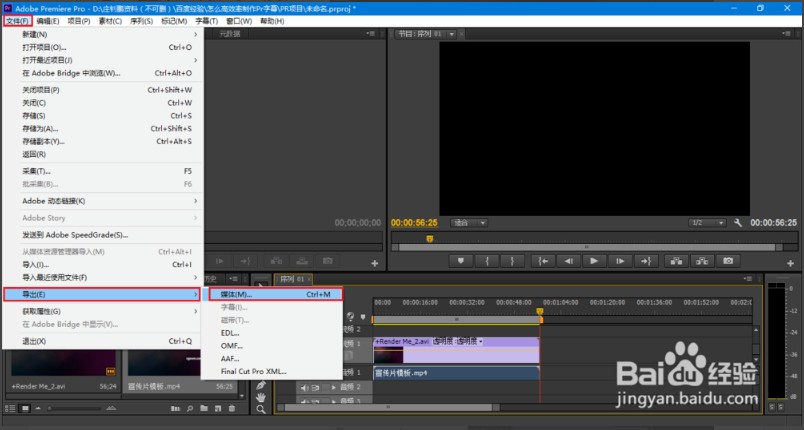Viewport: 804px width, 430px height.
Task: Open Program monitor settings wrench
Action: (x=737, y=223)
